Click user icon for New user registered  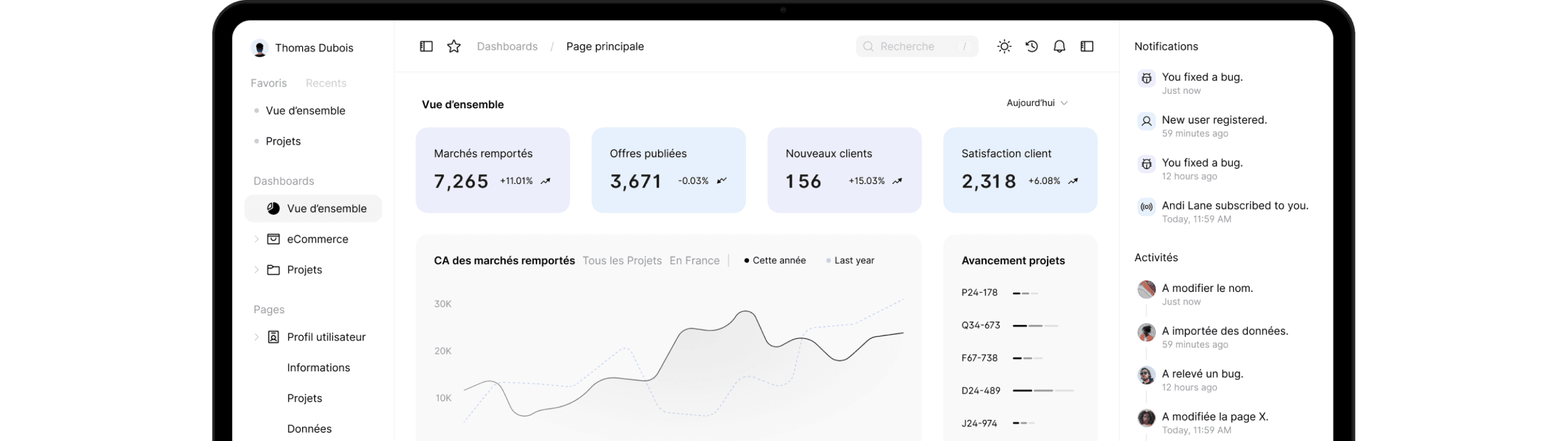[x=1146, y=121]
